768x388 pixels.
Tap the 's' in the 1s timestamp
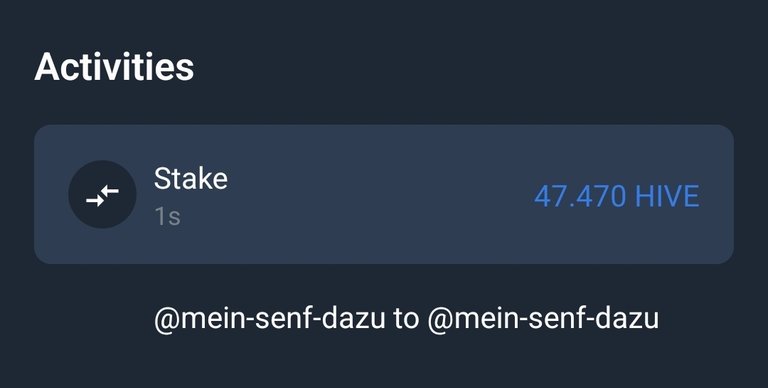pos(174,218)
